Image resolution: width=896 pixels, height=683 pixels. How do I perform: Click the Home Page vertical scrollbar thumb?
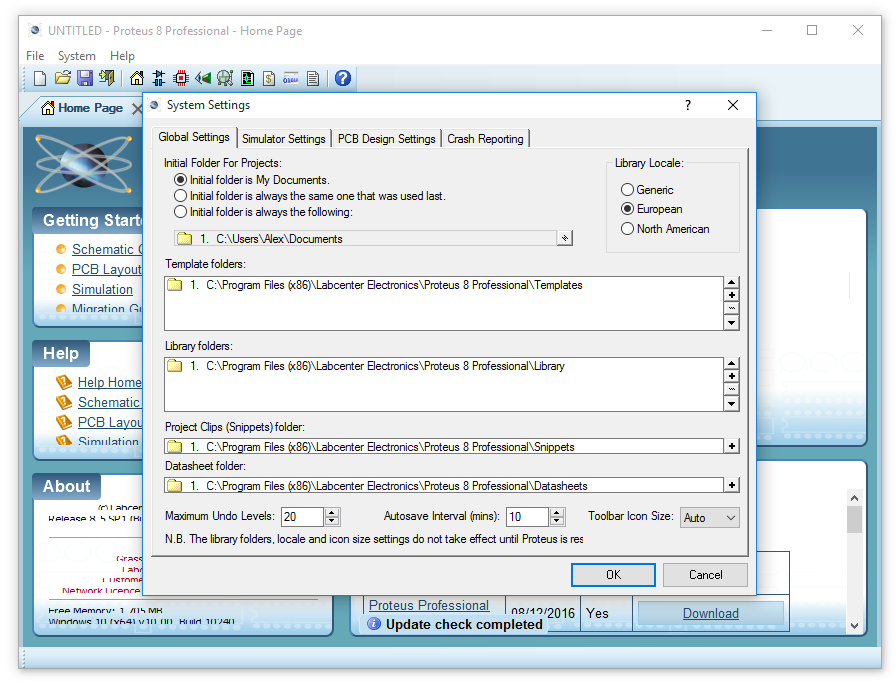pos(854,520)
